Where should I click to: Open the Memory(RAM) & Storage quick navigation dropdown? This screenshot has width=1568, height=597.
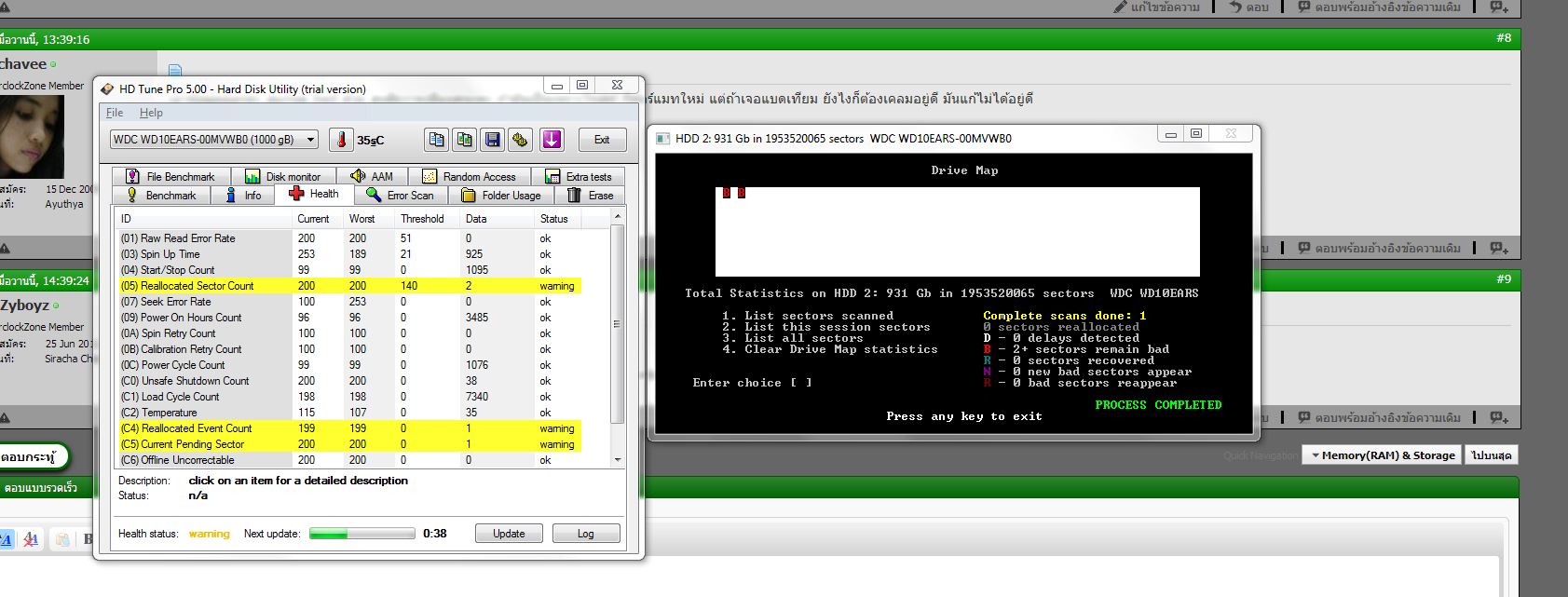coord(1383,455)
